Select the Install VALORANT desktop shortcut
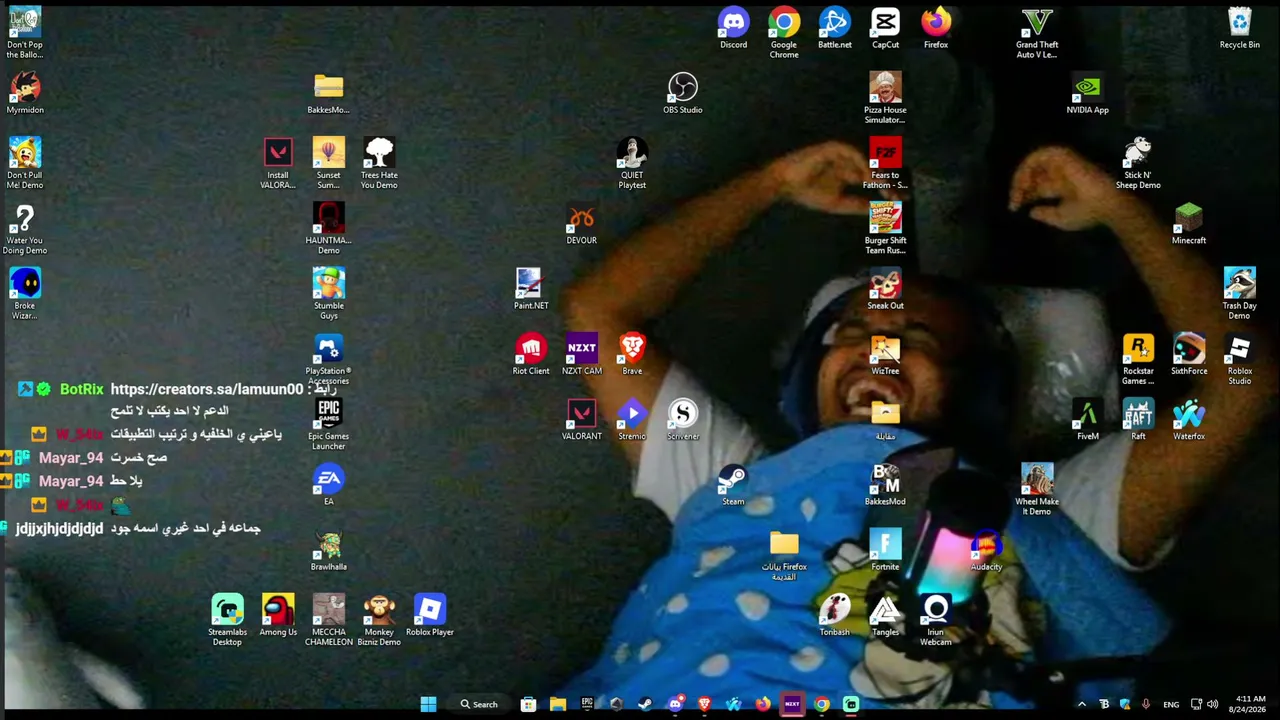Viewport: 1280px width, 720px height. tap(278, 164)
